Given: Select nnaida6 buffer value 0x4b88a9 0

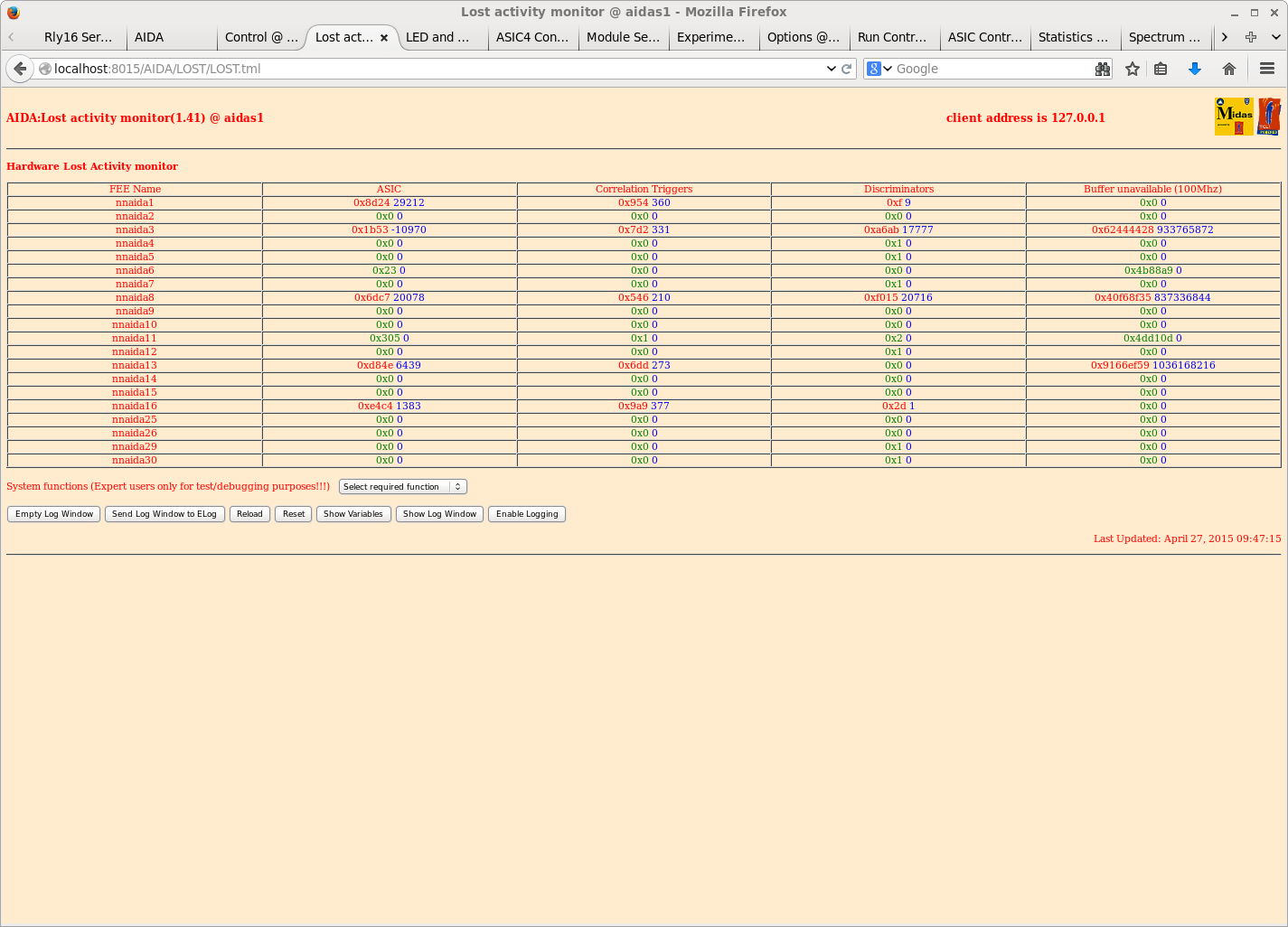Looking at the screenshot, I should click(1152, 271).
